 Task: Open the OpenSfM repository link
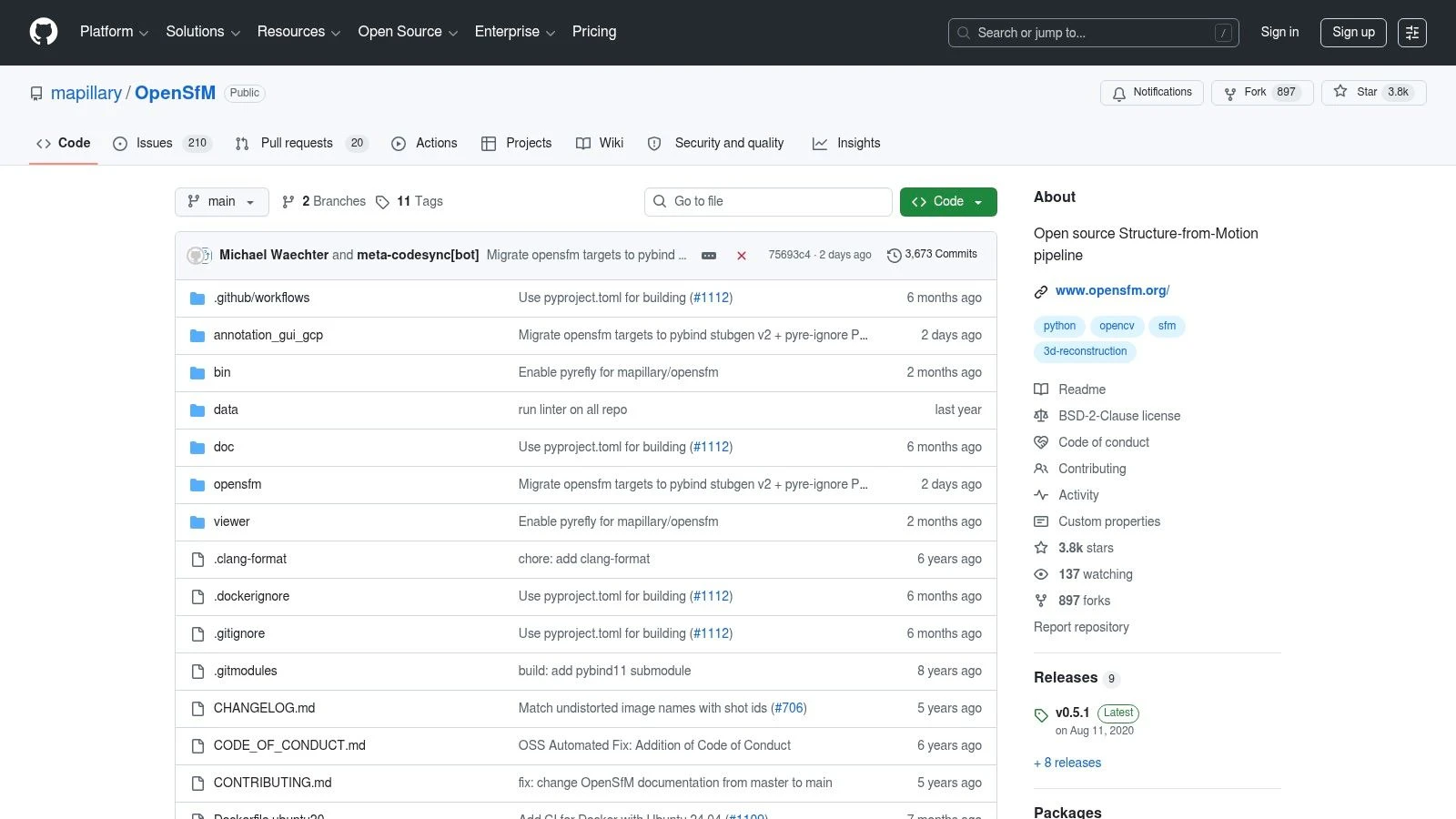[x=175, y=93]
